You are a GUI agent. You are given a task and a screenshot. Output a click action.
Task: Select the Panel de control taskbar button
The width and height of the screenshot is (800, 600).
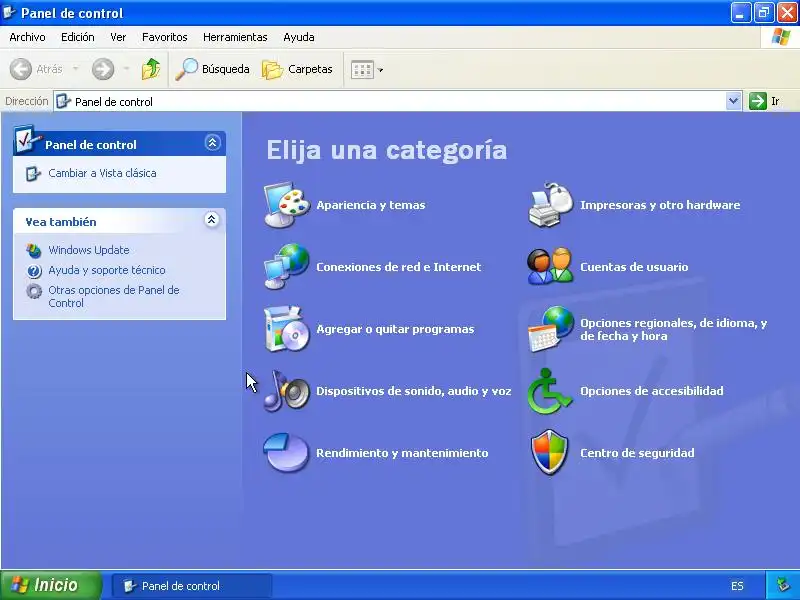191,586
